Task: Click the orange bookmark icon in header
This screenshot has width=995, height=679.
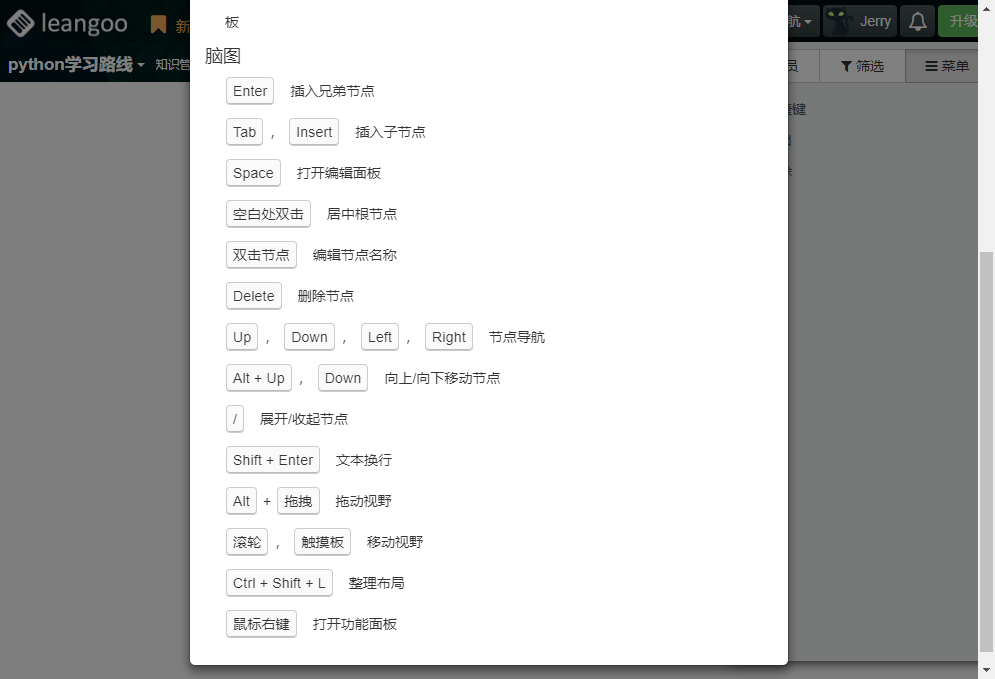Action: pyautogui.click(x=158, y=25)
